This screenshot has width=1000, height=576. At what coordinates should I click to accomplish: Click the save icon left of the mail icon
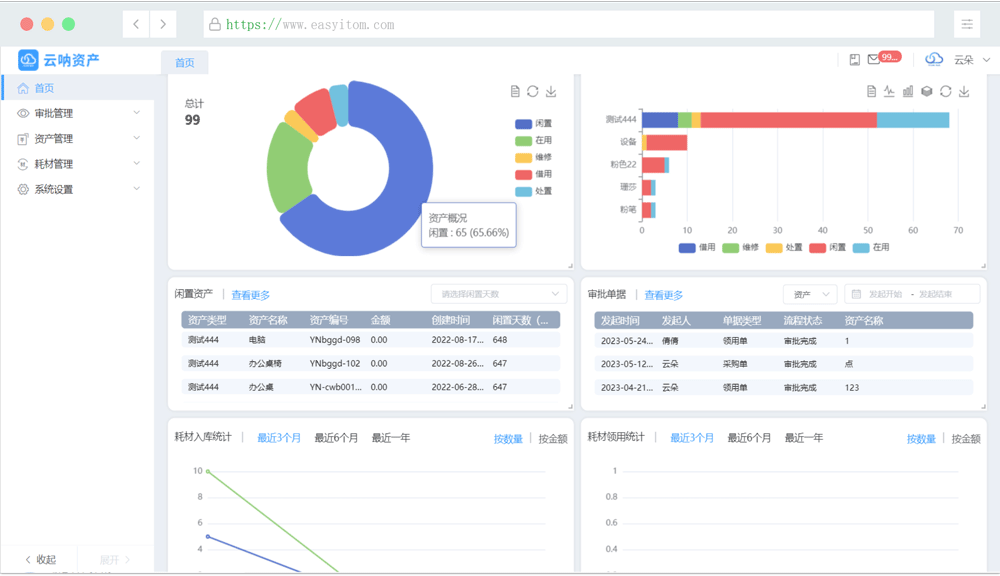point(855,60)
